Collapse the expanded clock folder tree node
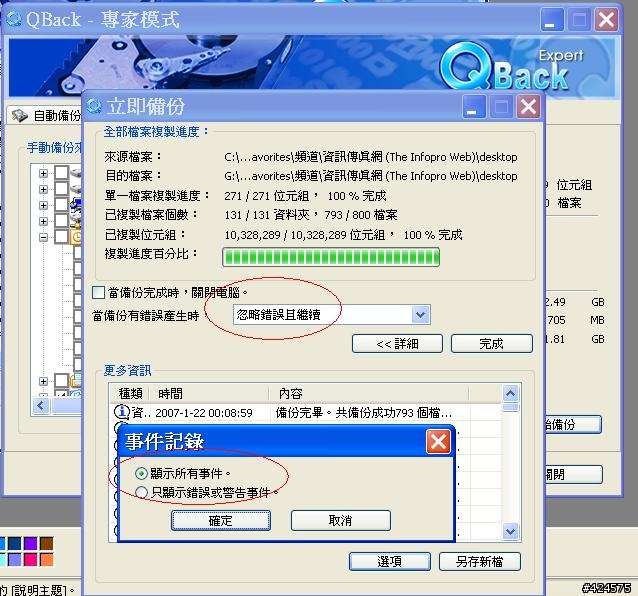This screenshot has width=638, height=596. (43, 237)
